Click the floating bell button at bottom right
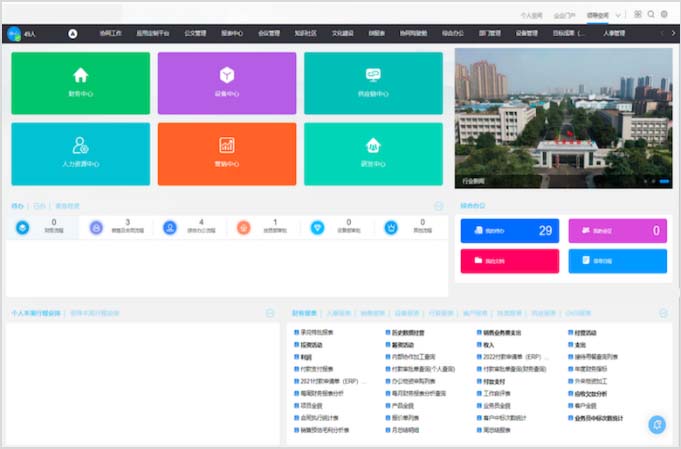This screenshot has width=681, height=449. click(656, 425)
